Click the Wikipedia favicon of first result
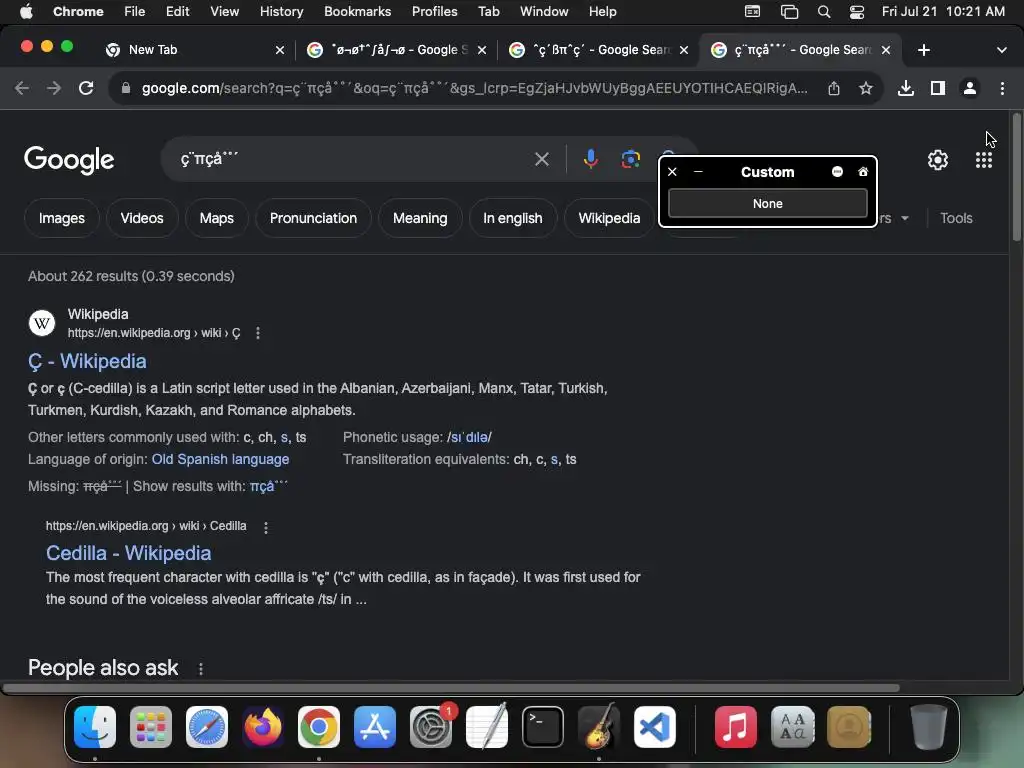The image size is (1024, 768). (42, 323)
